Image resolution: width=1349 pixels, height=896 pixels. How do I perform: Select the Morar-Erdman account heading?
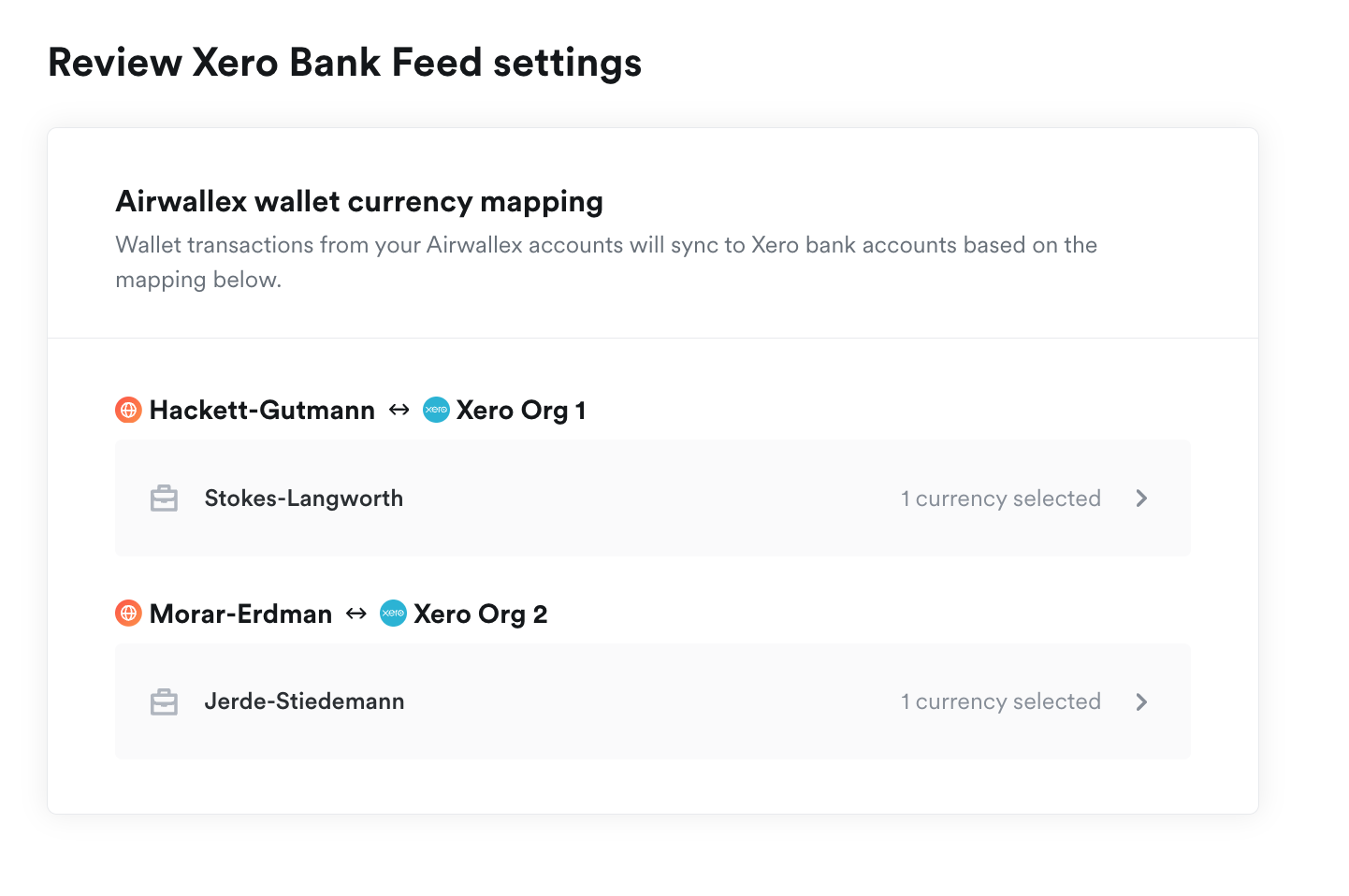click(240, 614)
